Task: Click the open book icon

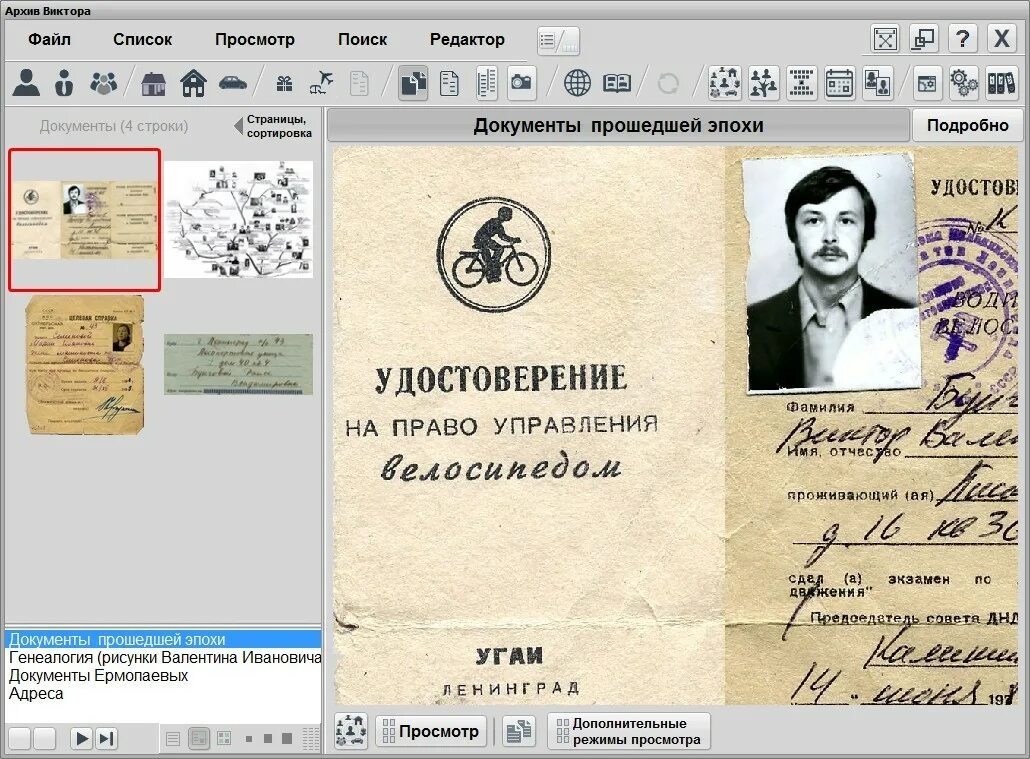Action: coord(616,83)
